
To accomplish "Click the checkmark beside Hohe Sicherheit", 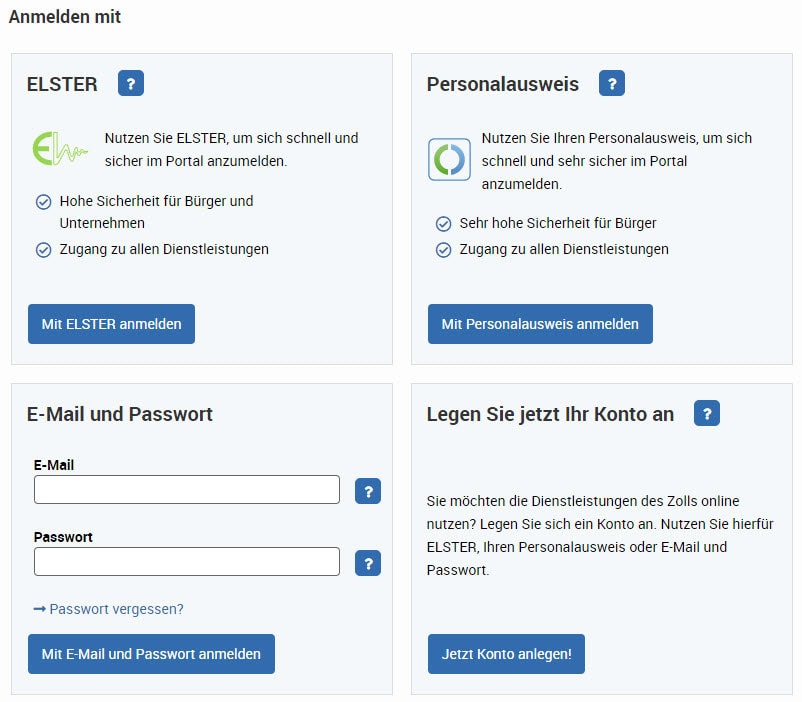I will [43, 201].
